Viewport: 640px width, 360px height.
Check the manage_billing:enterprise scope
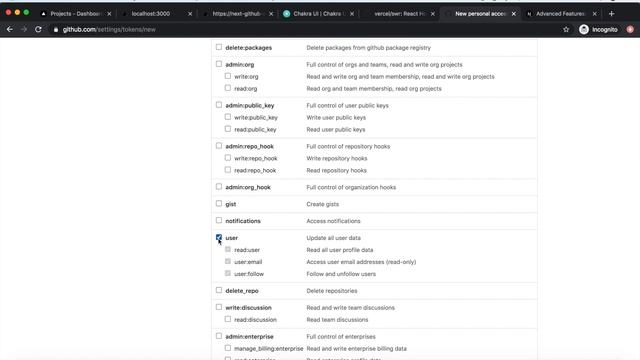tap(228, 348)
